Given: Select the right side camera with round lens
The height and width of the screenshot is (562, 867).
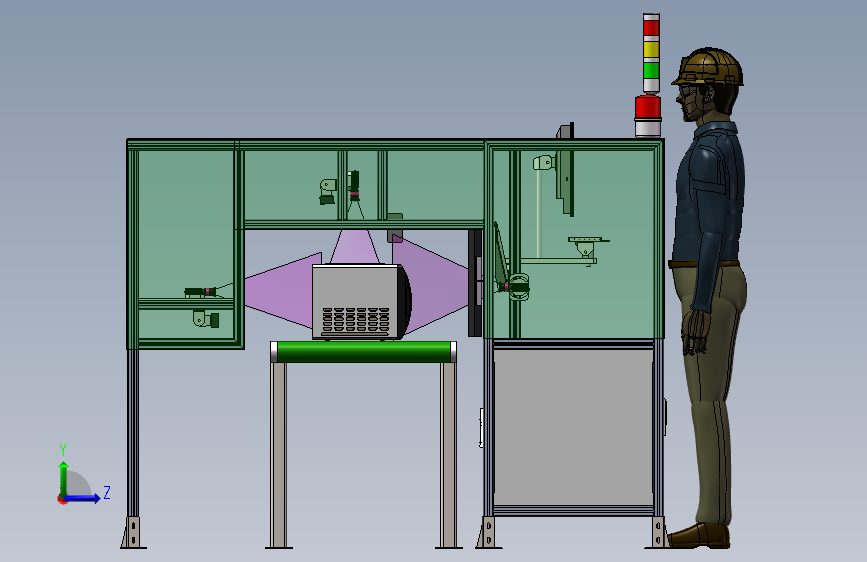Looking at the screenshot, I should 516,287.
